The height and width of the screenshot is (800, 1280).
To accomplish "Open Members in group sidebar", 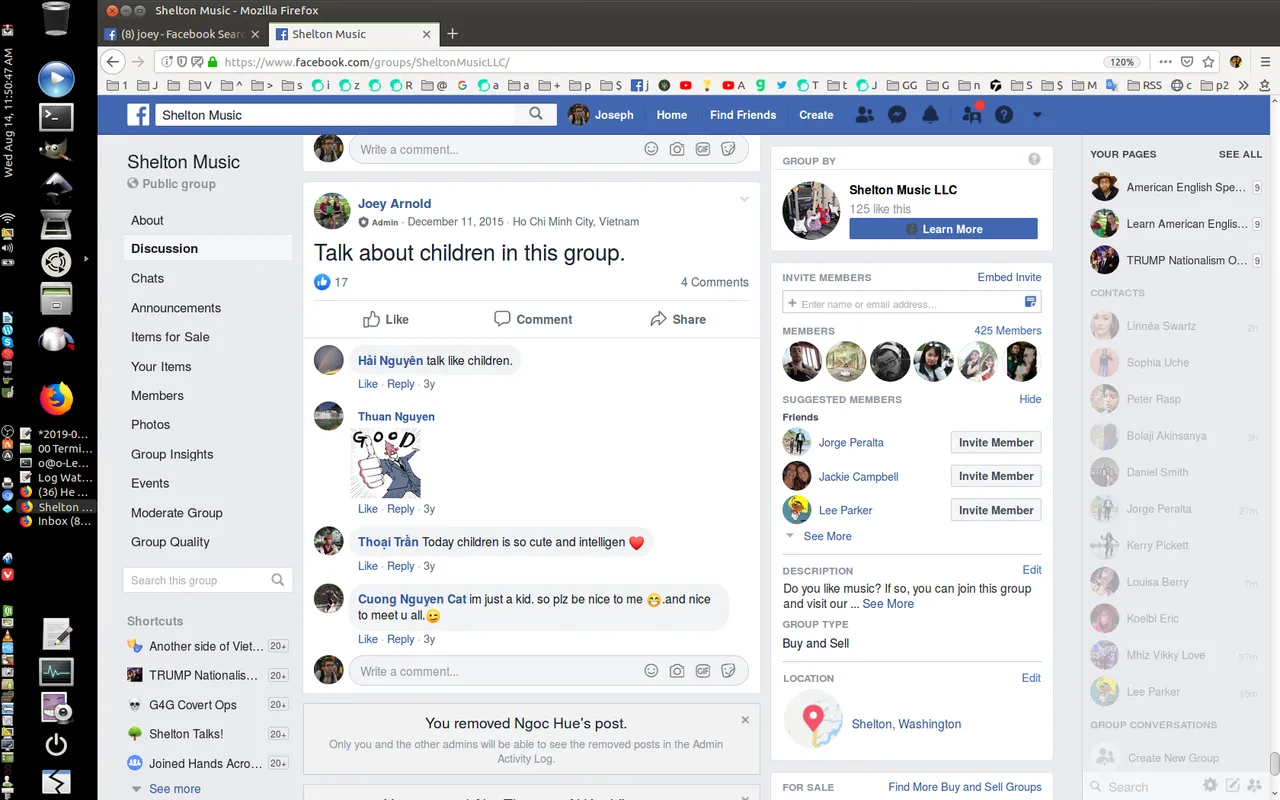I will (x=157, y=396).
